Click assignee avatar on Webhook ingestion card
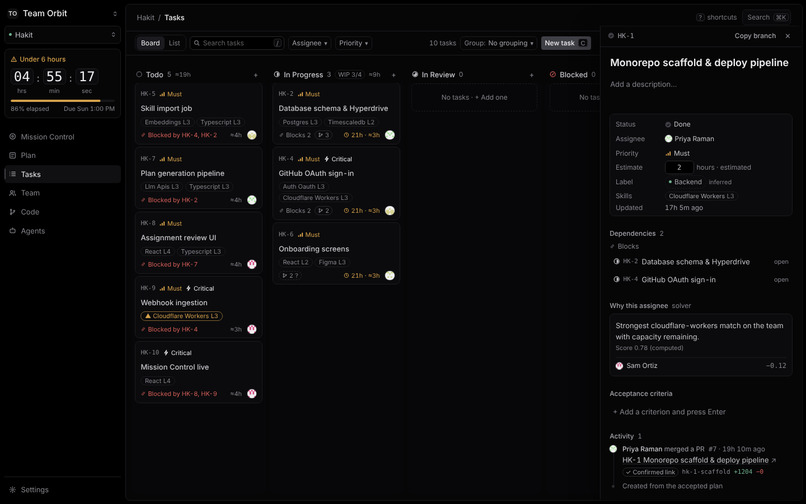This screenshot has width=806, height=504. pos(252,329)
